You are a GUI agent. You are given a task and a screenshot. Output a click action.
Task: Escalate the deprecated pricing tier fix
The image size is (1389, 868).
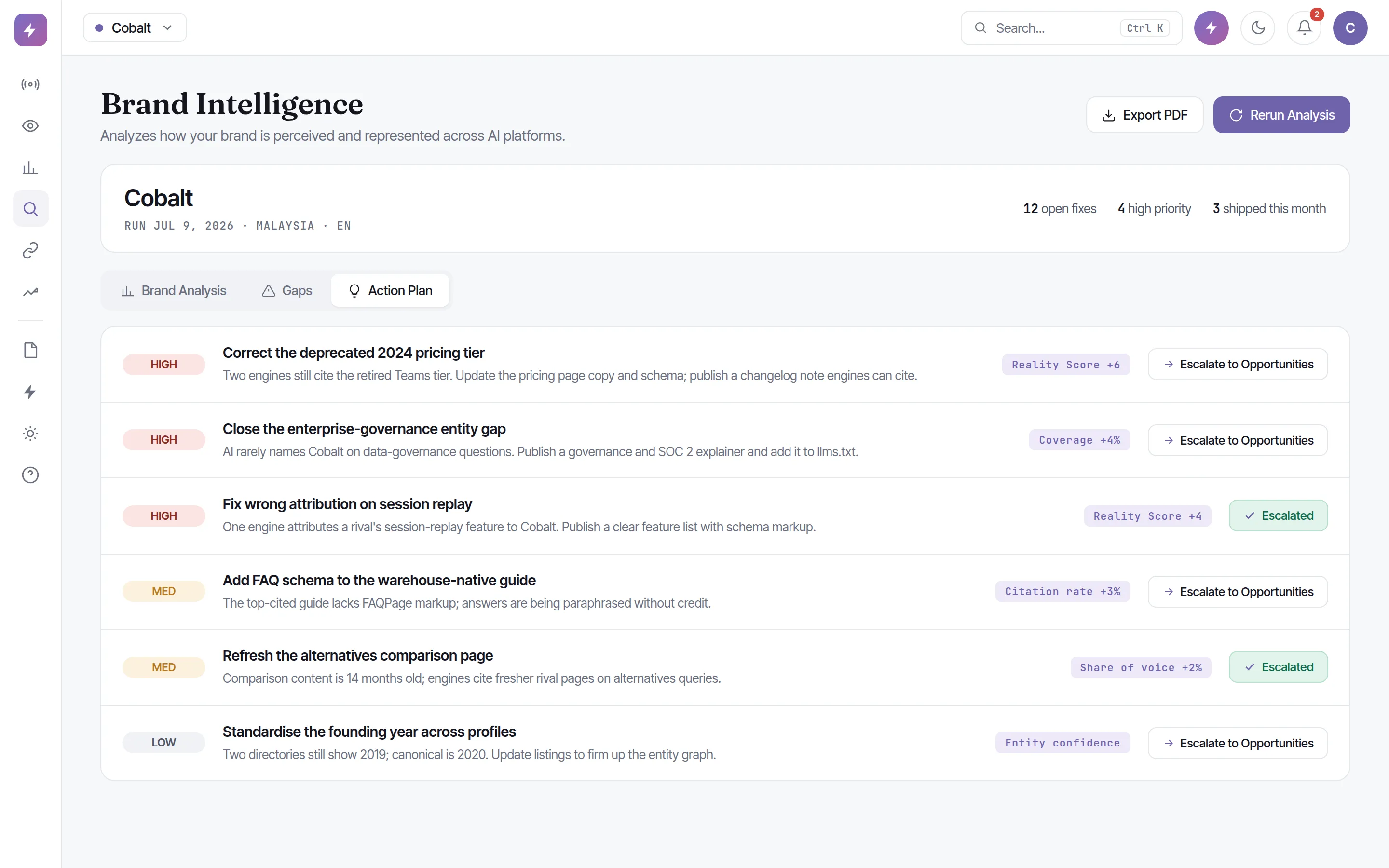[1238, 364]
